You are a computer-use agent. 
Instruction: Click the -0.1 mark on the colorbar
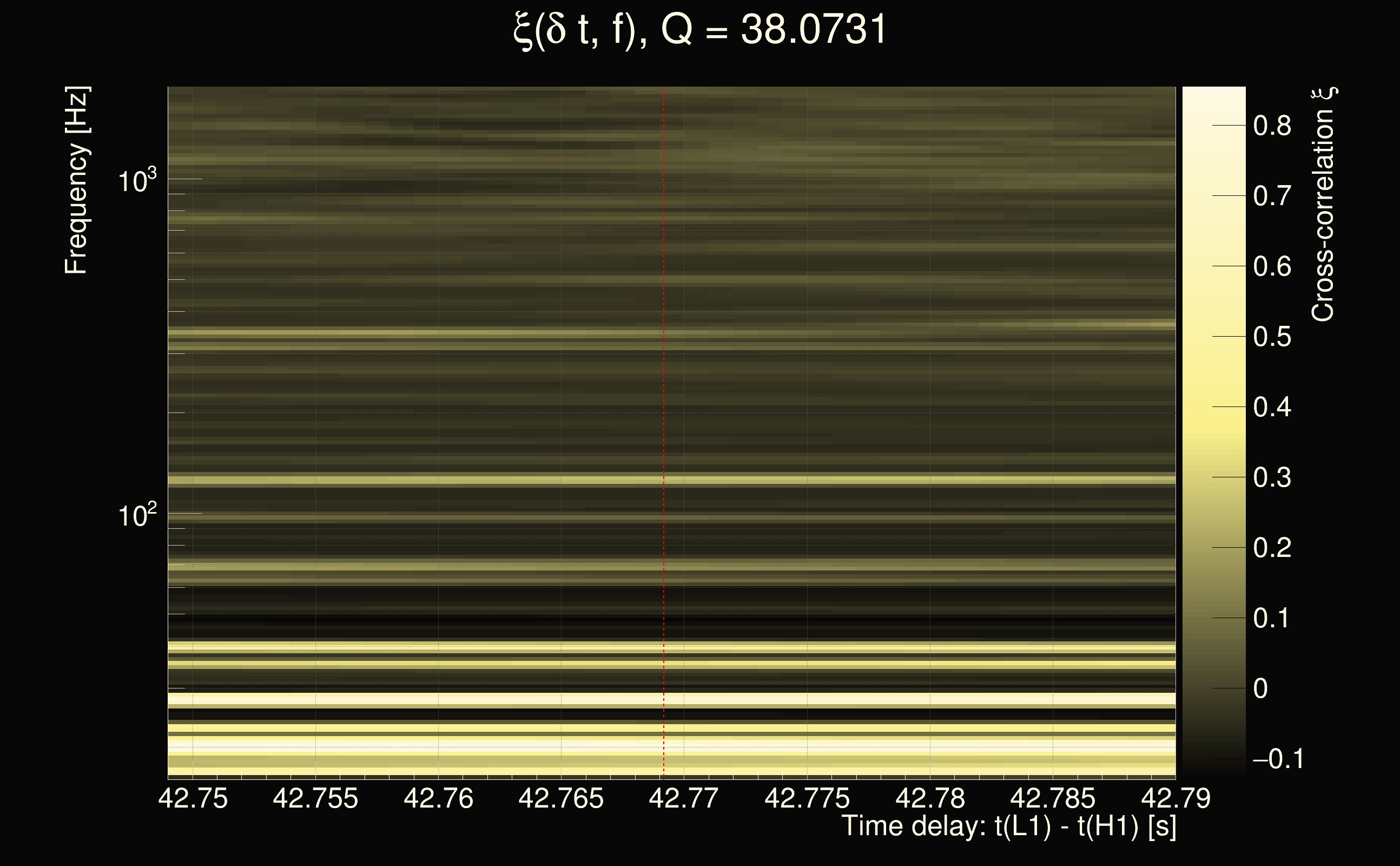pyautogui.click(x=1278, y=759)
